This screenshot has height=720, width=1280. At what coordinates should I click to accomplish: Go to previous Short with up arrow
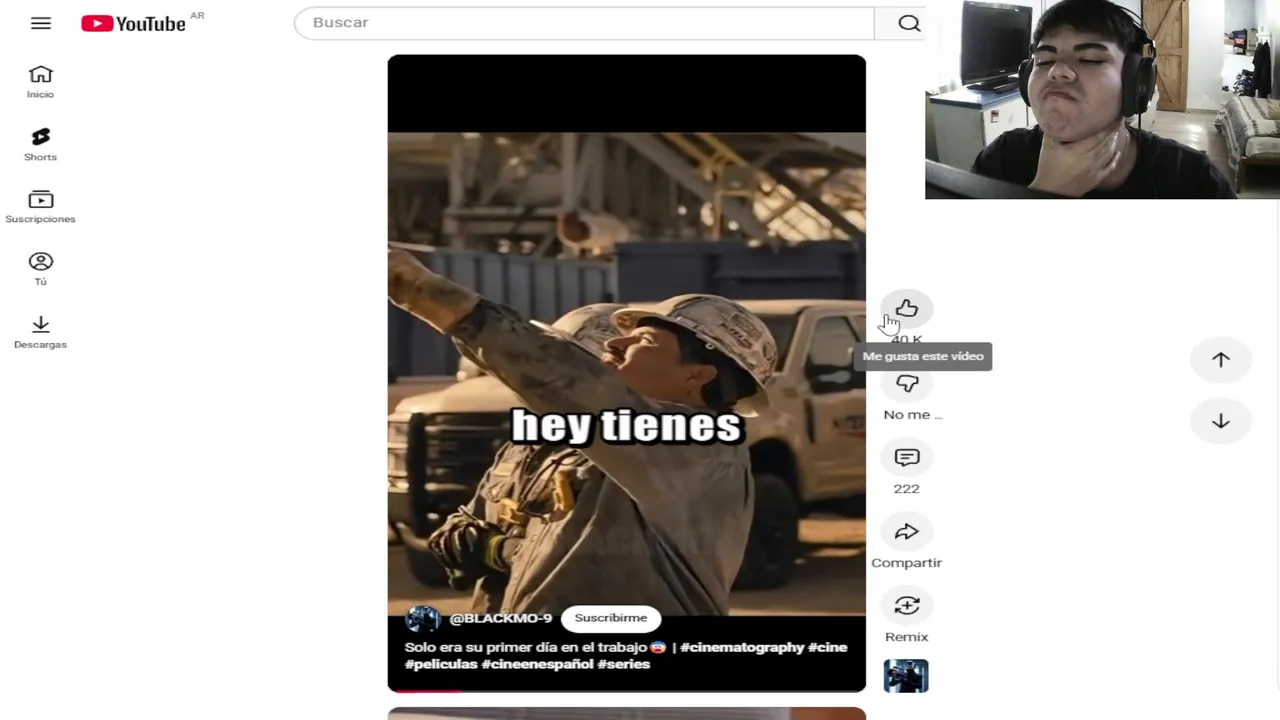point(1221,360)
